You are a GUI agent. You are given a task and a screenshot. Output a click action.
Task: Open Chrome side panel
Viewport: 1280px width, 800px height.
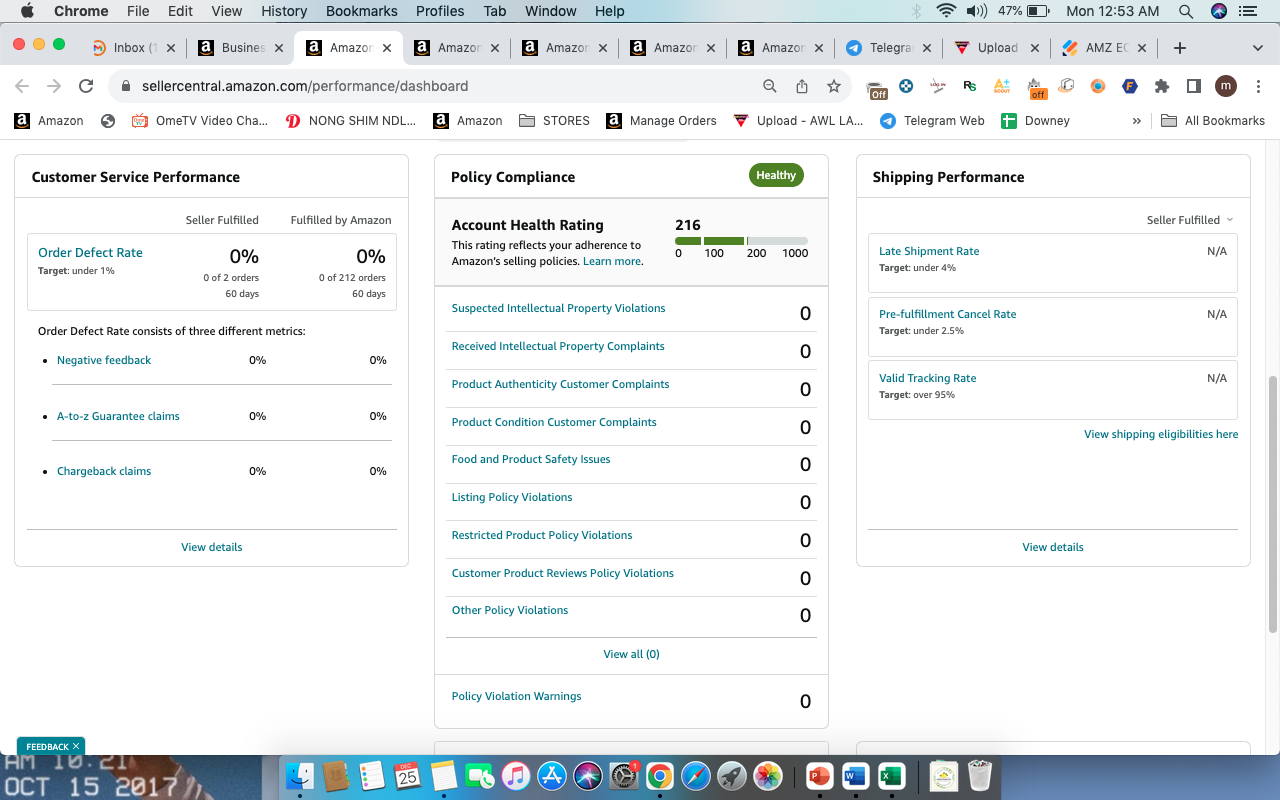1193,86
